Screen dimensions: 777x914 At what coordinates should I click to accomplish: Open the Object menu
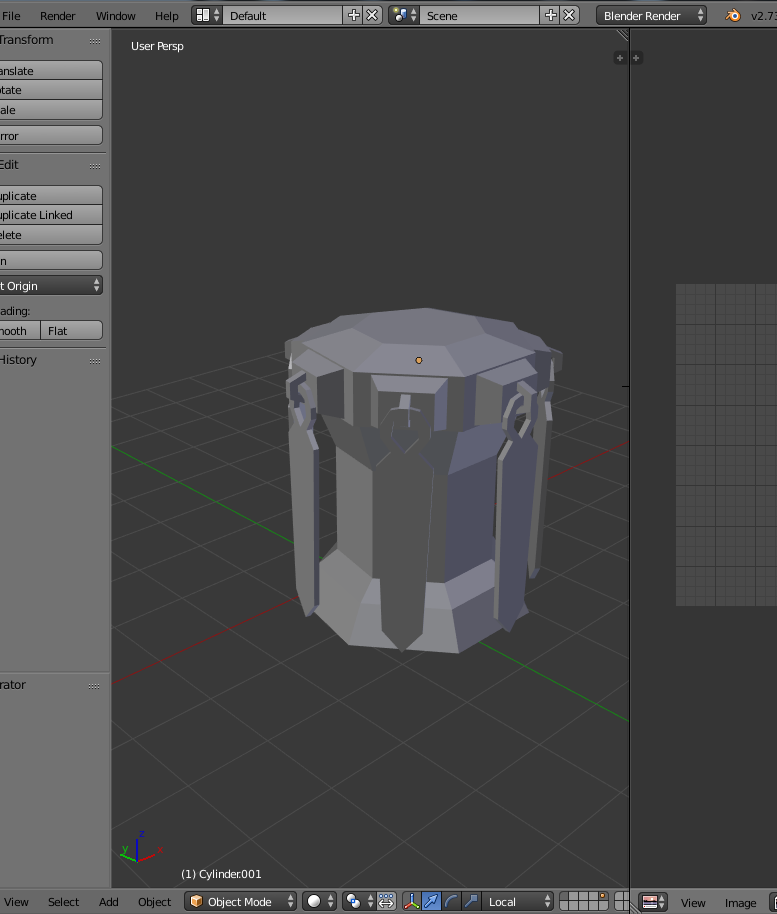154,902
